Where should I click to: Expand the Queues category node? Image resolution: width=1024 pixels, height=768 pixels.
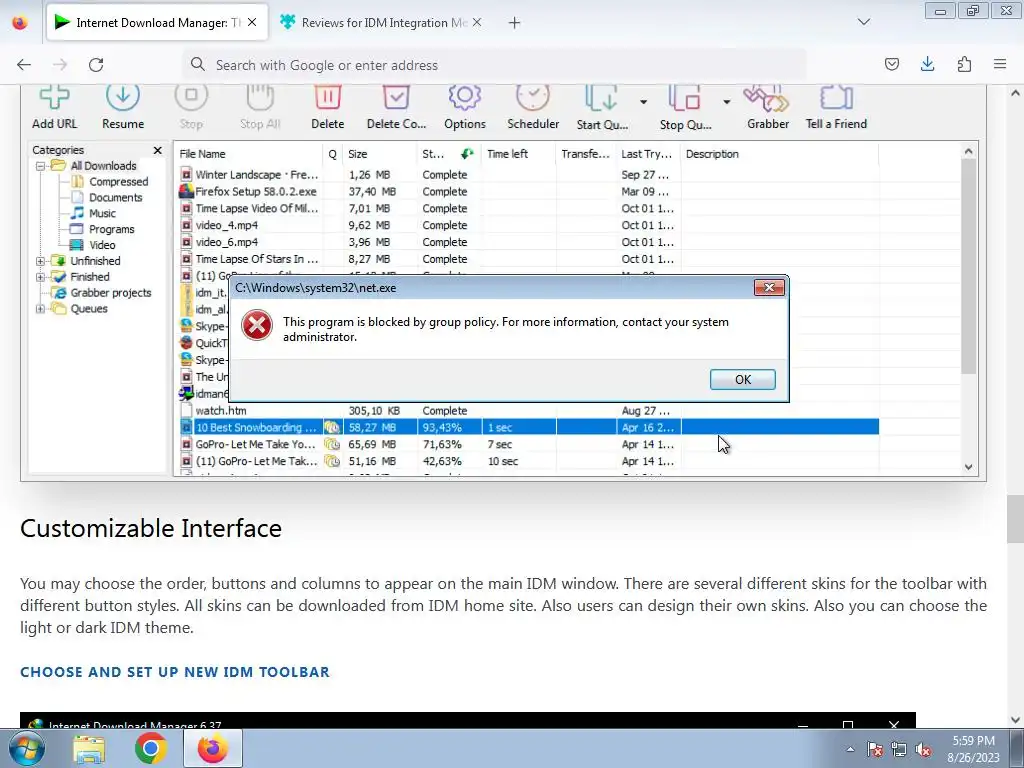(40, 309)
